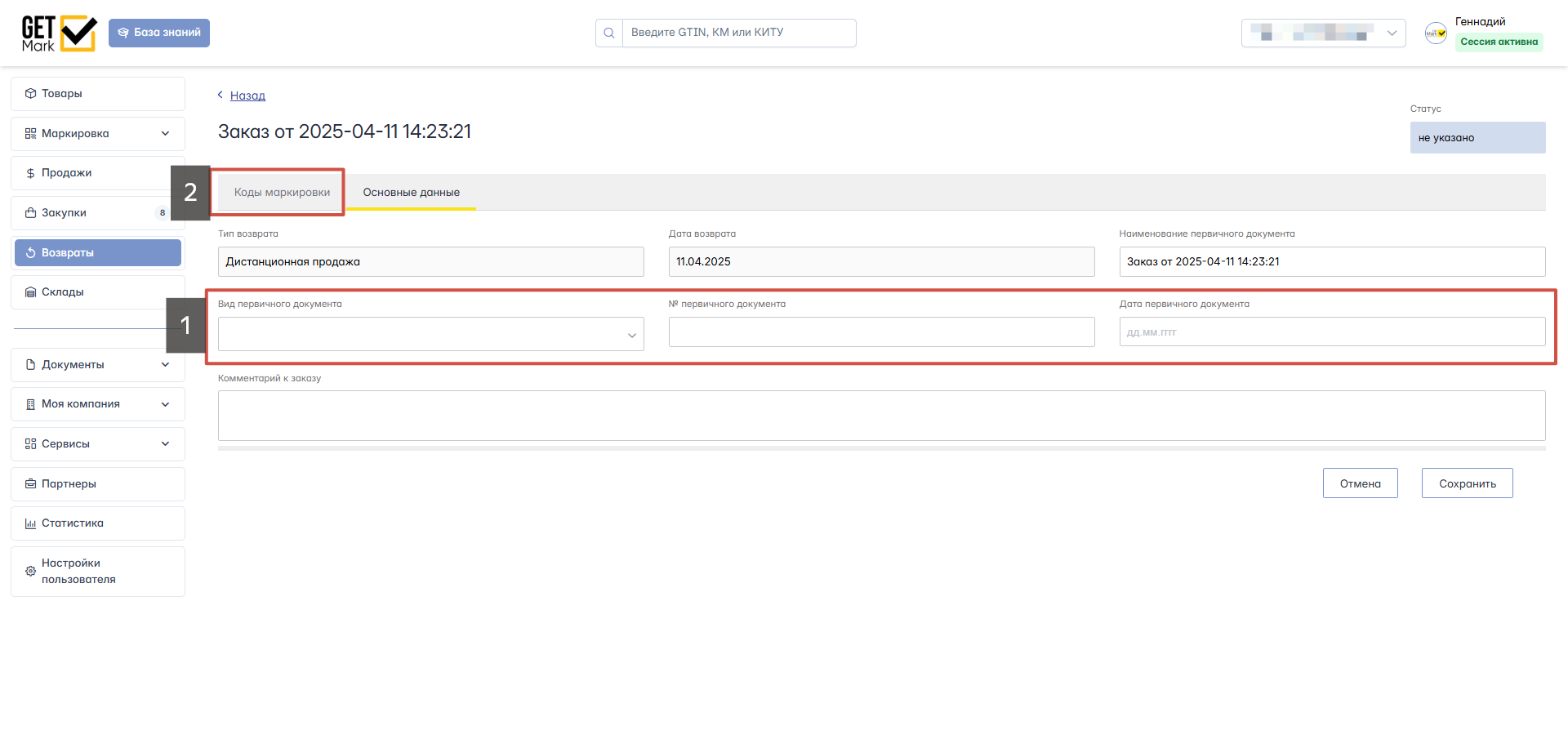Click the Партнеры sidebar icon

tap(30, 484)
